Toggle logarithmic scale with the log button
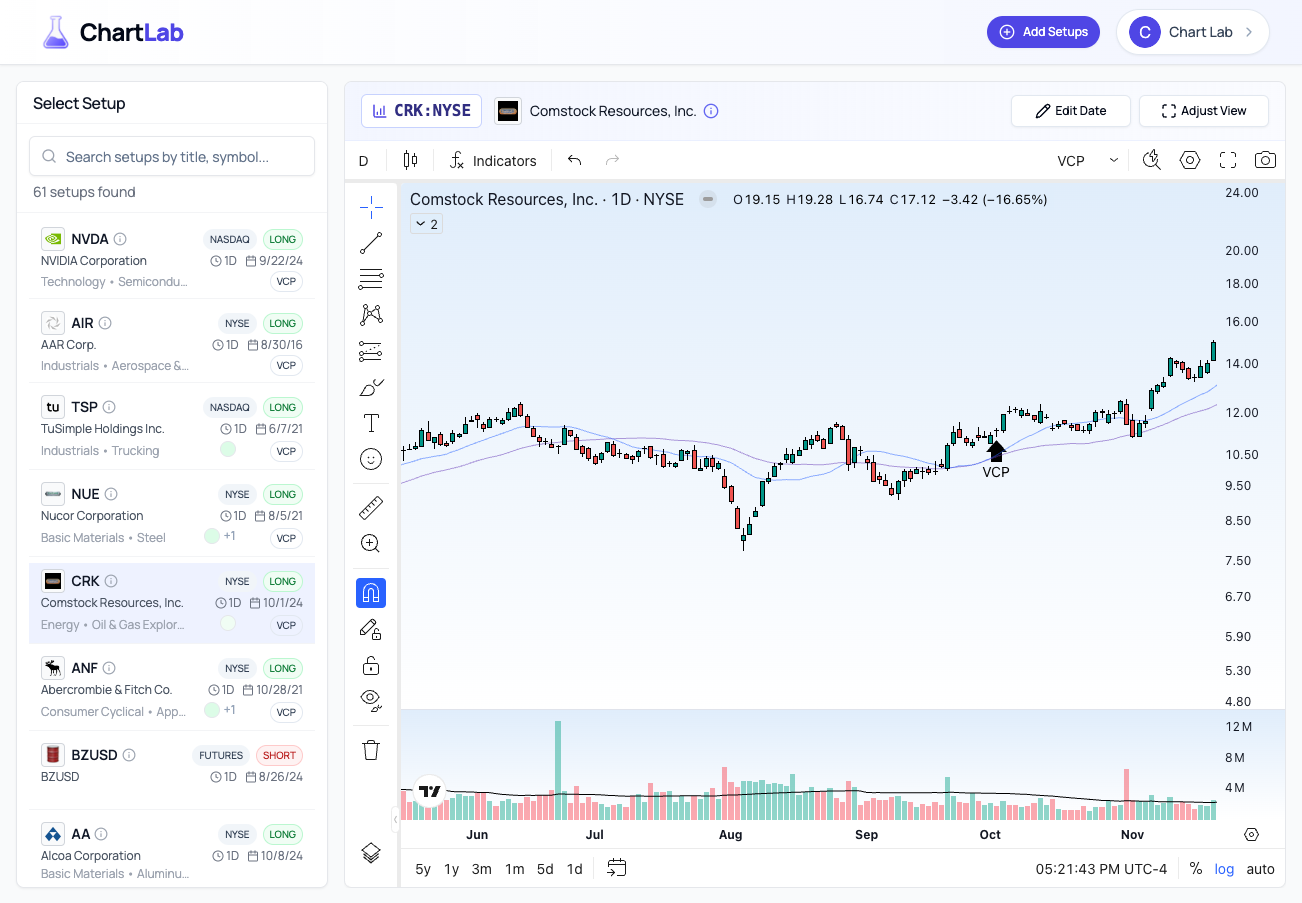This screenshot has height=903, width=1302. [x=1224, y=868]
